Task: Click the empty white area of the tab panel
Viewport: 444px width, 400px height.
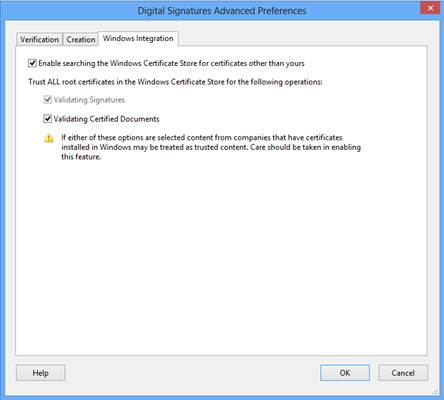Action: tap(221, 257)
